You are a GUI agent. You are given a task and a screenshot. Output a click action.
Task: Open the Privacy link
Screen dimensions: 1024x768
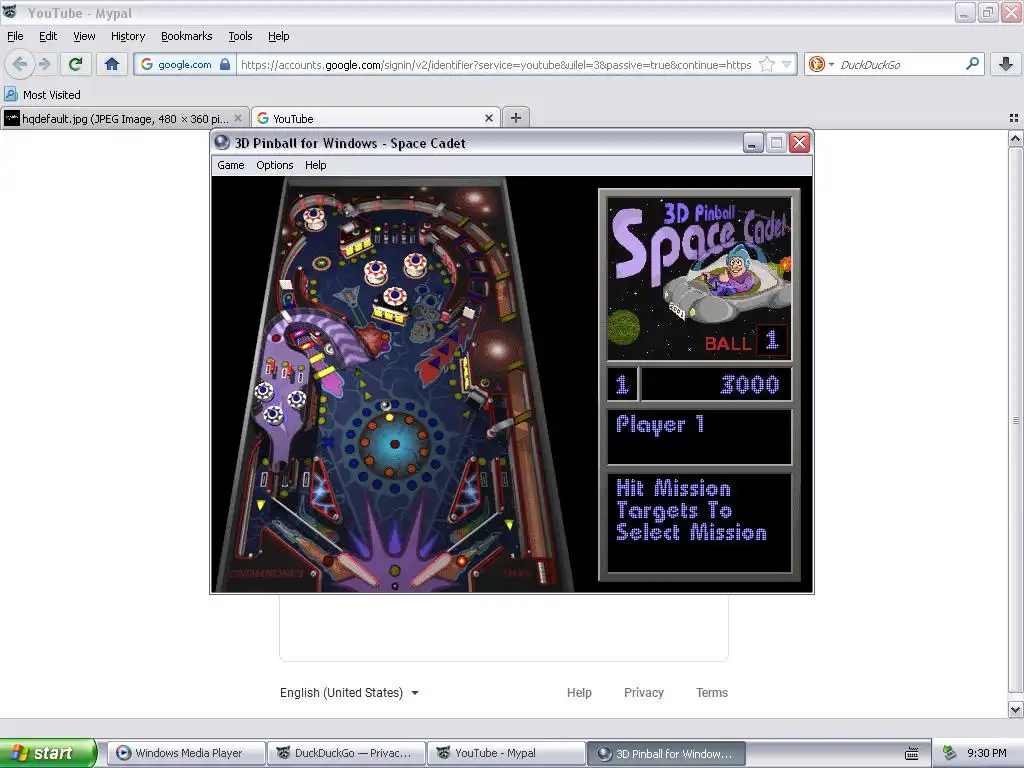point(644,692)
